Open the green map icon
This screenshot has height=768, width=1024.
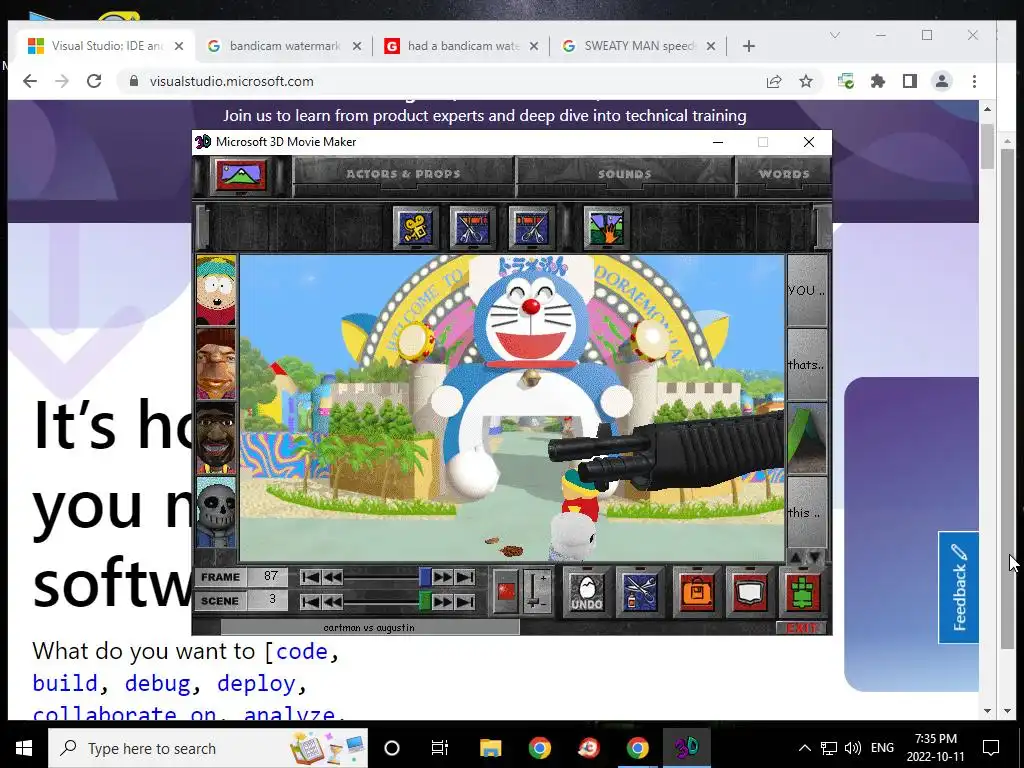coord(803,591)
